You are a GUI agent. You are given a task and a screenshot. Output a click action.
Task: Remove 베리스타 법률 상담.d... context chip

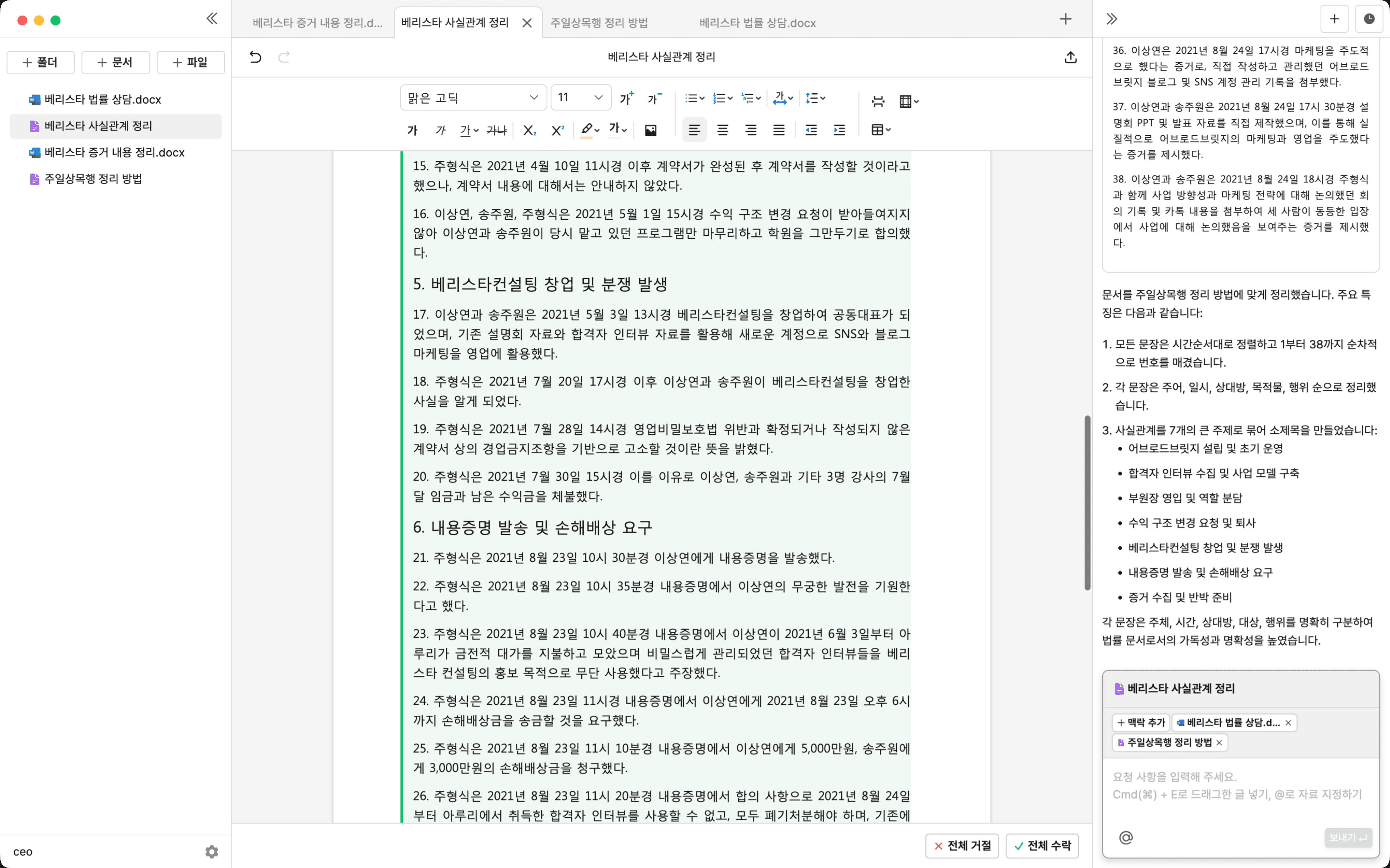[1288, 723]
